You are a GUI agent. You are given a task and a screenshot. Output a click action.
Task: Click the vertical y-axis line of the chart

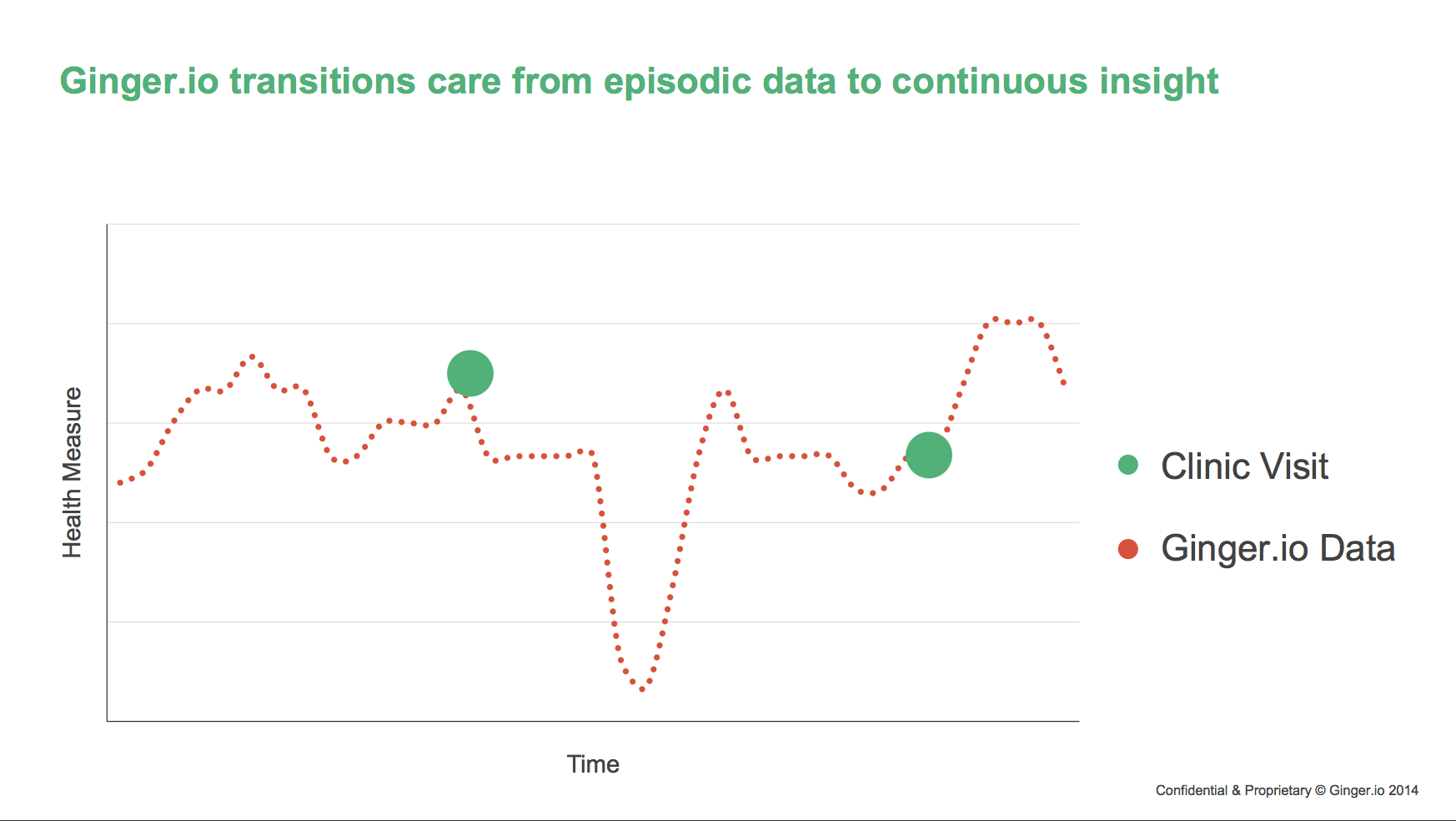pyautogui.click(x=107, y=472)
